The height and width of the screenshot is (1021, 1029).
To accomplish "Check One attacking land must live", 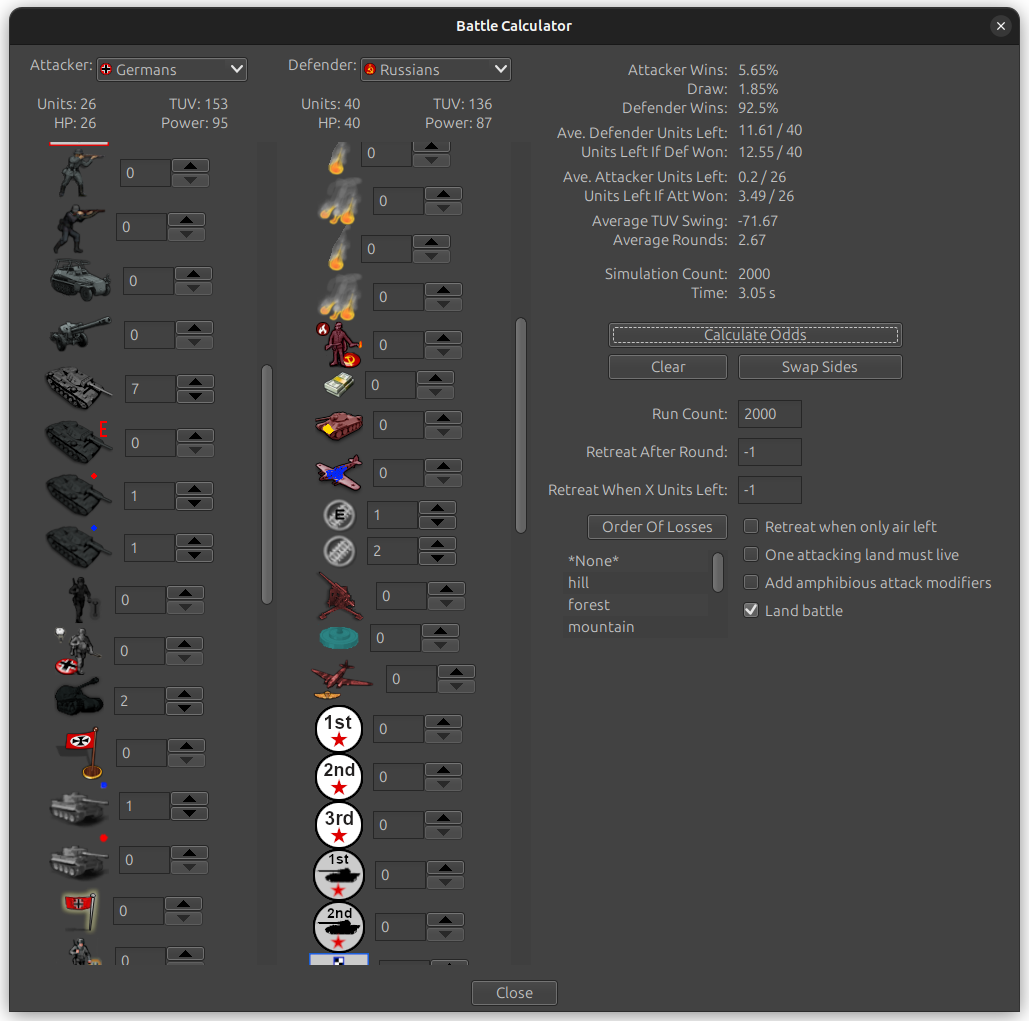I will 750,554.
